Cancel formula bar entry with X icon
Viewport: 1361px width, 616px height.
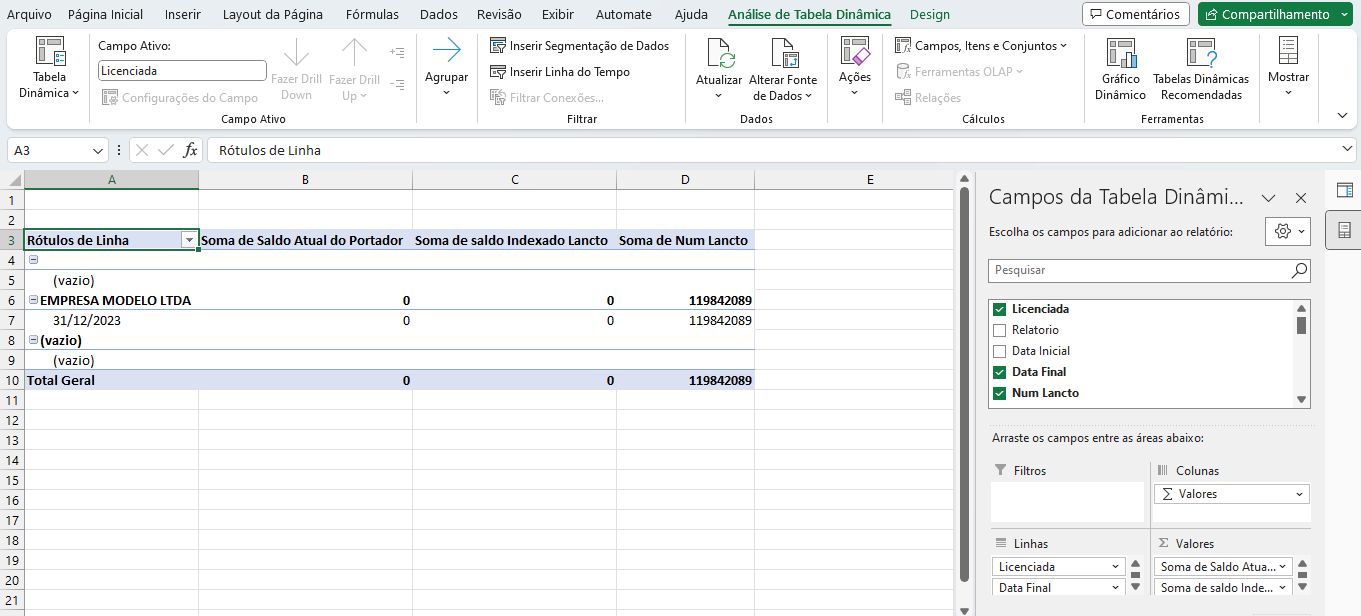[142, 150]
